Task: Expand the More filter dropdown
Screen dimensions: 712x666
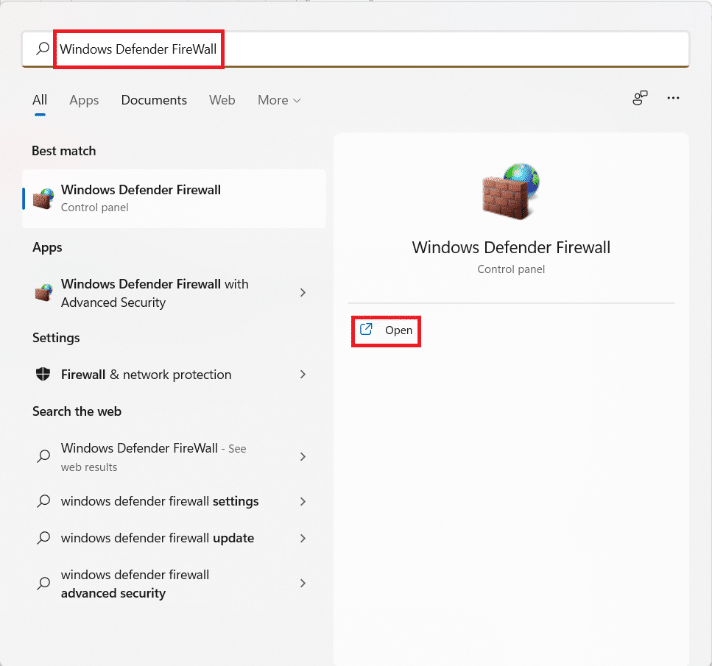Action: pos(279,100)
